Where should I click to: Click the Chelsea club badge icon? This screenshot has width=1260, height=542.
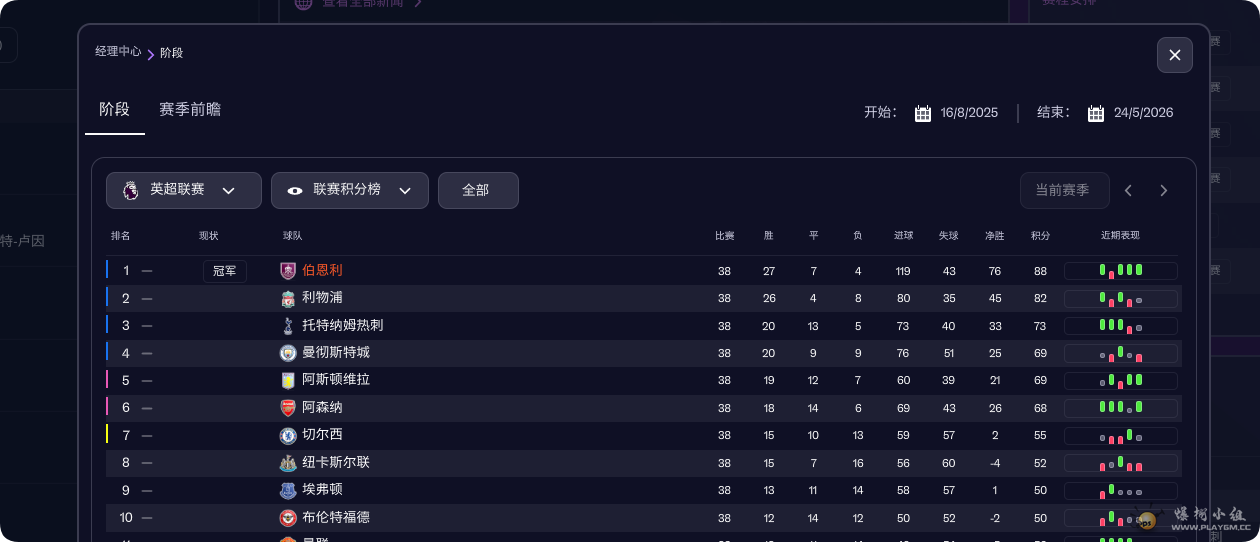point(288,435)
